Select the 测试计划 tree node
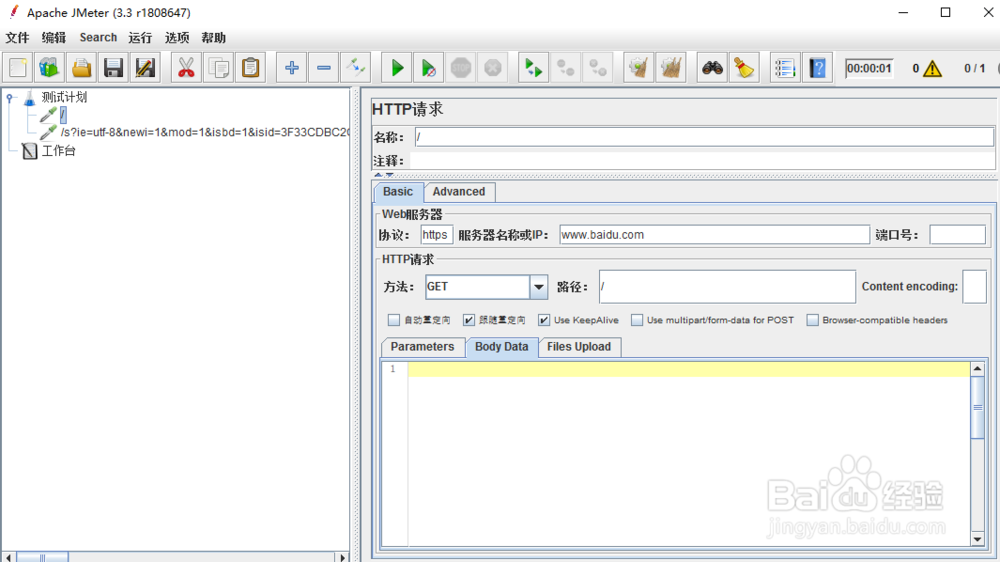1000x562 pixels. [x=64, y=98]
